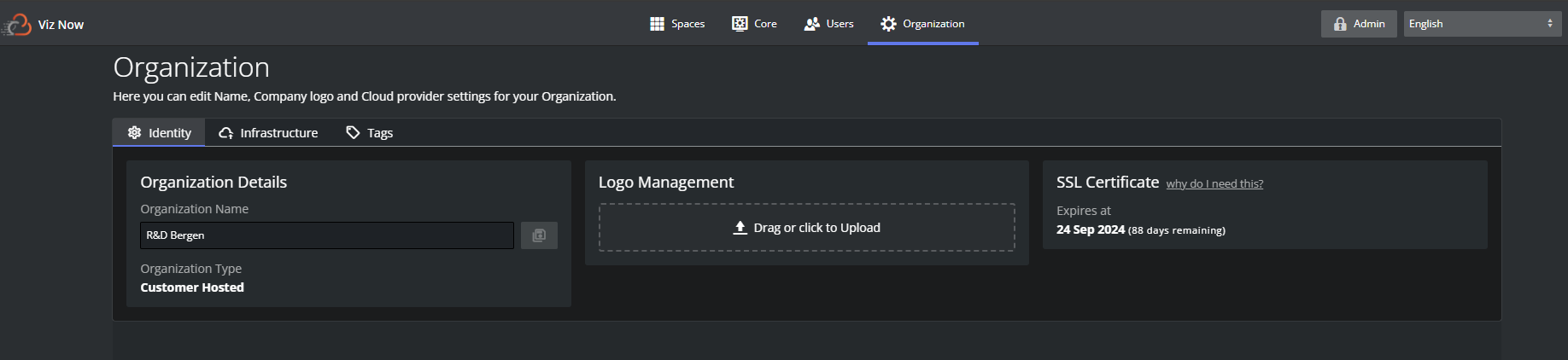
Task: Open the English language dropdown
Action: [x=1483, y=24]
